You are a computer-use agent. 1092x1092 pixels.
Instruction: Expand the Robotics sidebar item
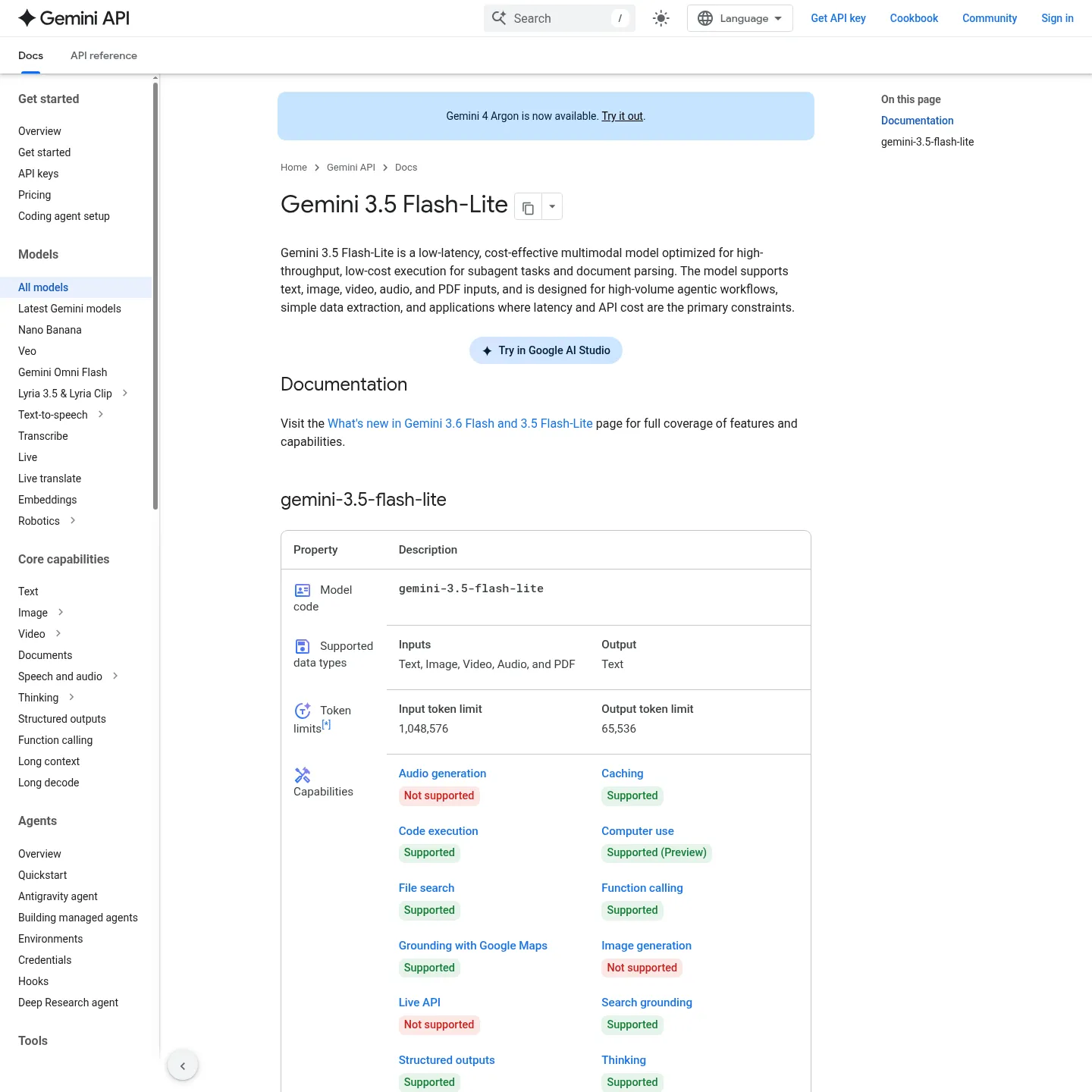(x=73, y=520)
